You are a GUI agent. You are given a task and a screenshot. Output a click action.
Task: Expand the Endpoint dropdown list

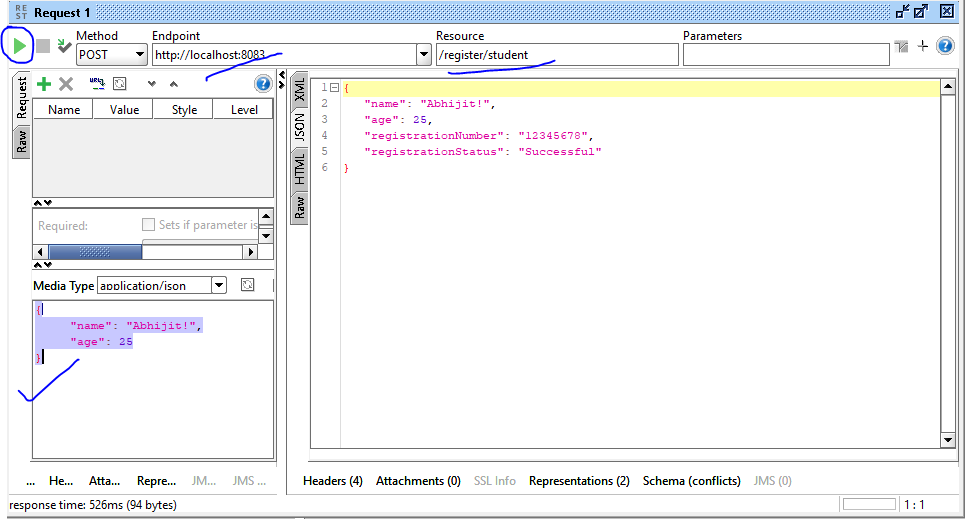click(424, 55)
